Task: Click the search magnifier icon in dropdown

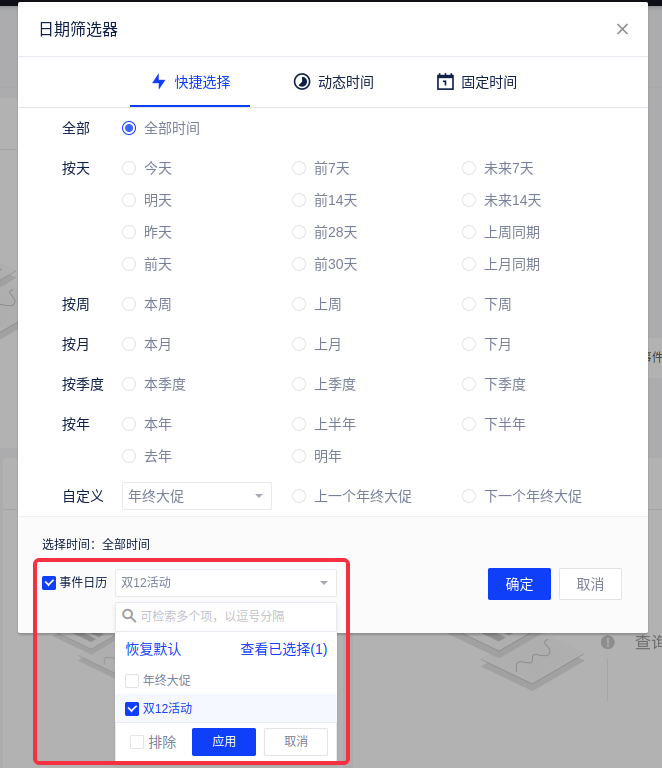Action: click(129, 616)
